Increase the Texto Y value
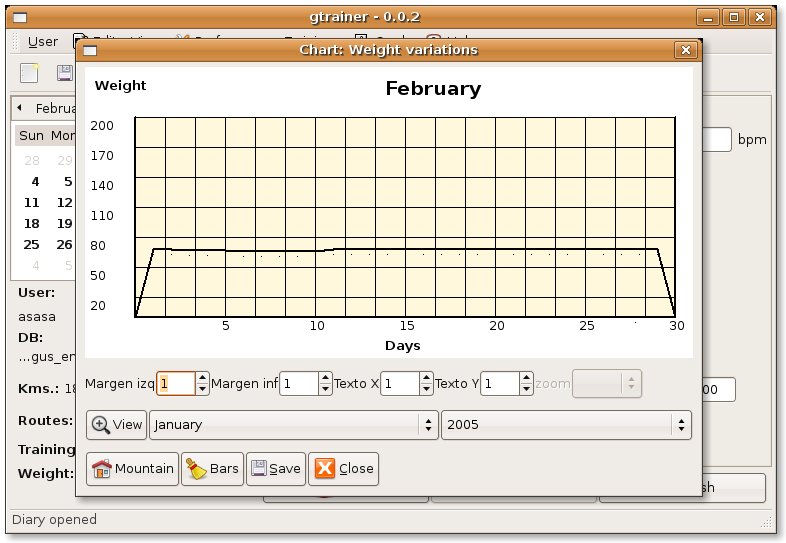 [526, 378]
